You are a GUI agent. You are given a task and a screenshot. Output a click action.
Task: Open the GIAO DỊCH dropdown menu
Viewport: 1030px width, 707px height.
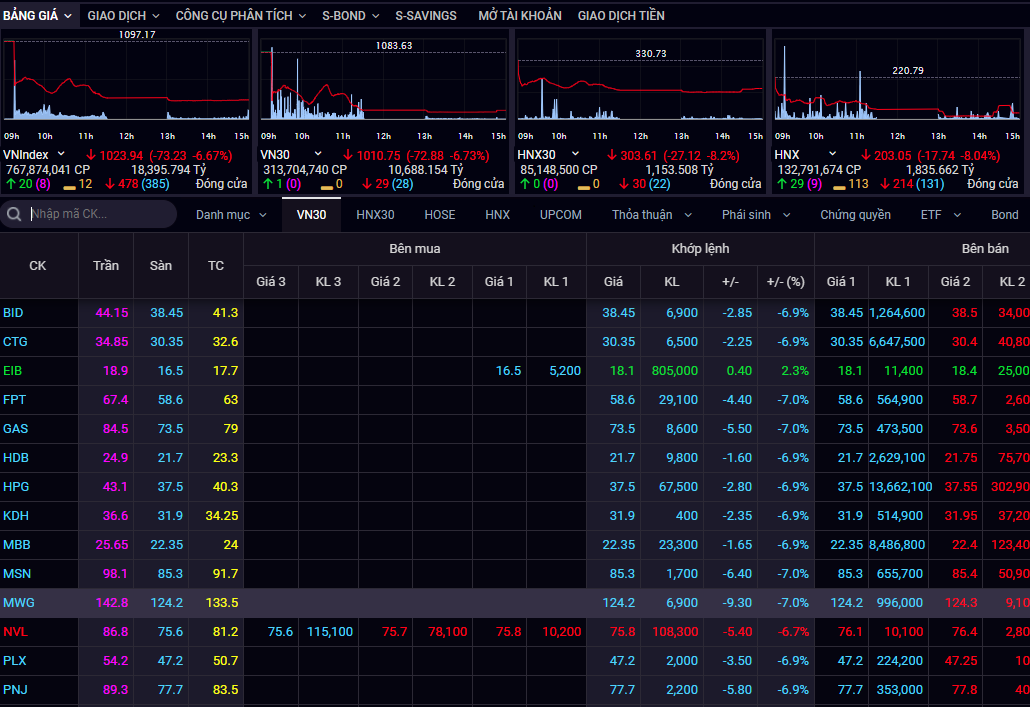(x=123, y=16)
